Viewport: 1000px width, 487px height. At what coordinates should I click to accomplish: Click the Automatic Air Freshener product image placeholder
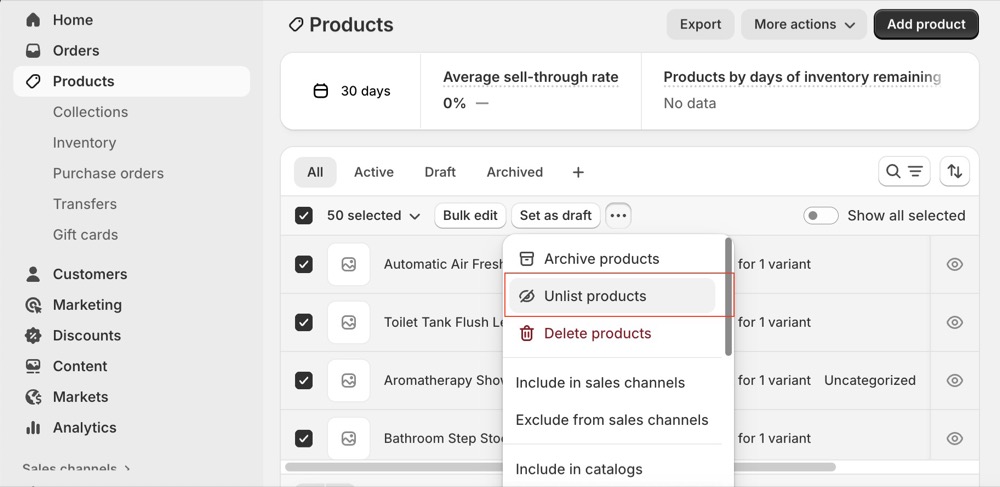[349, 264]
